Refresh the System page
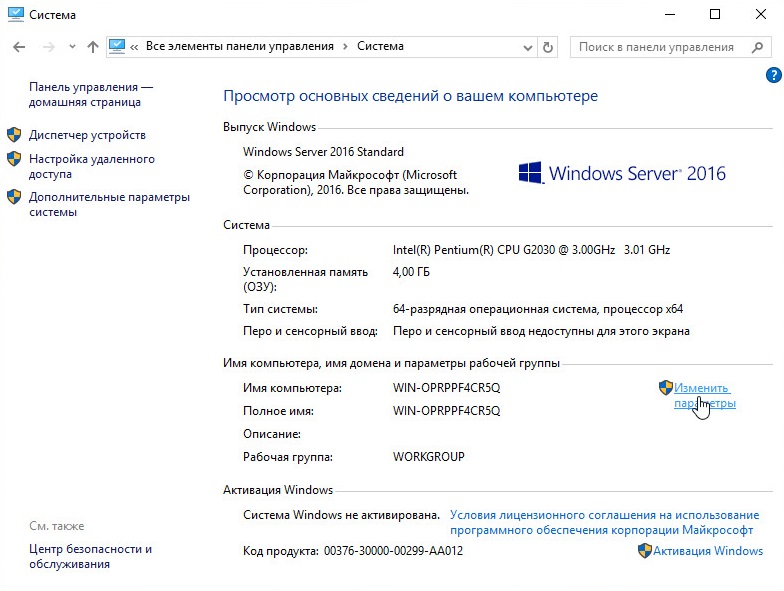 coord(548,48)
